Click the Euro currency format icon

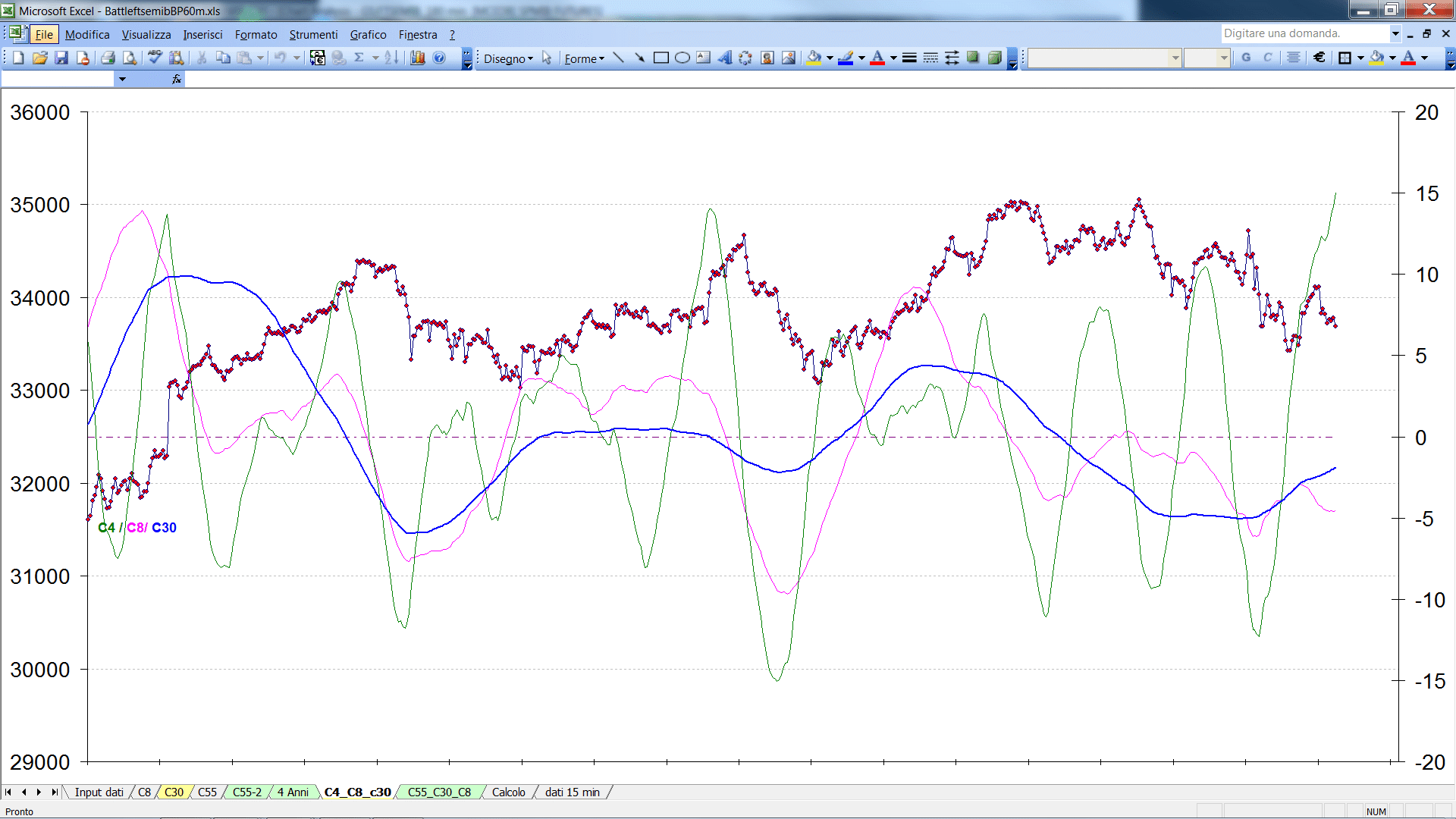coord(1319,58)
